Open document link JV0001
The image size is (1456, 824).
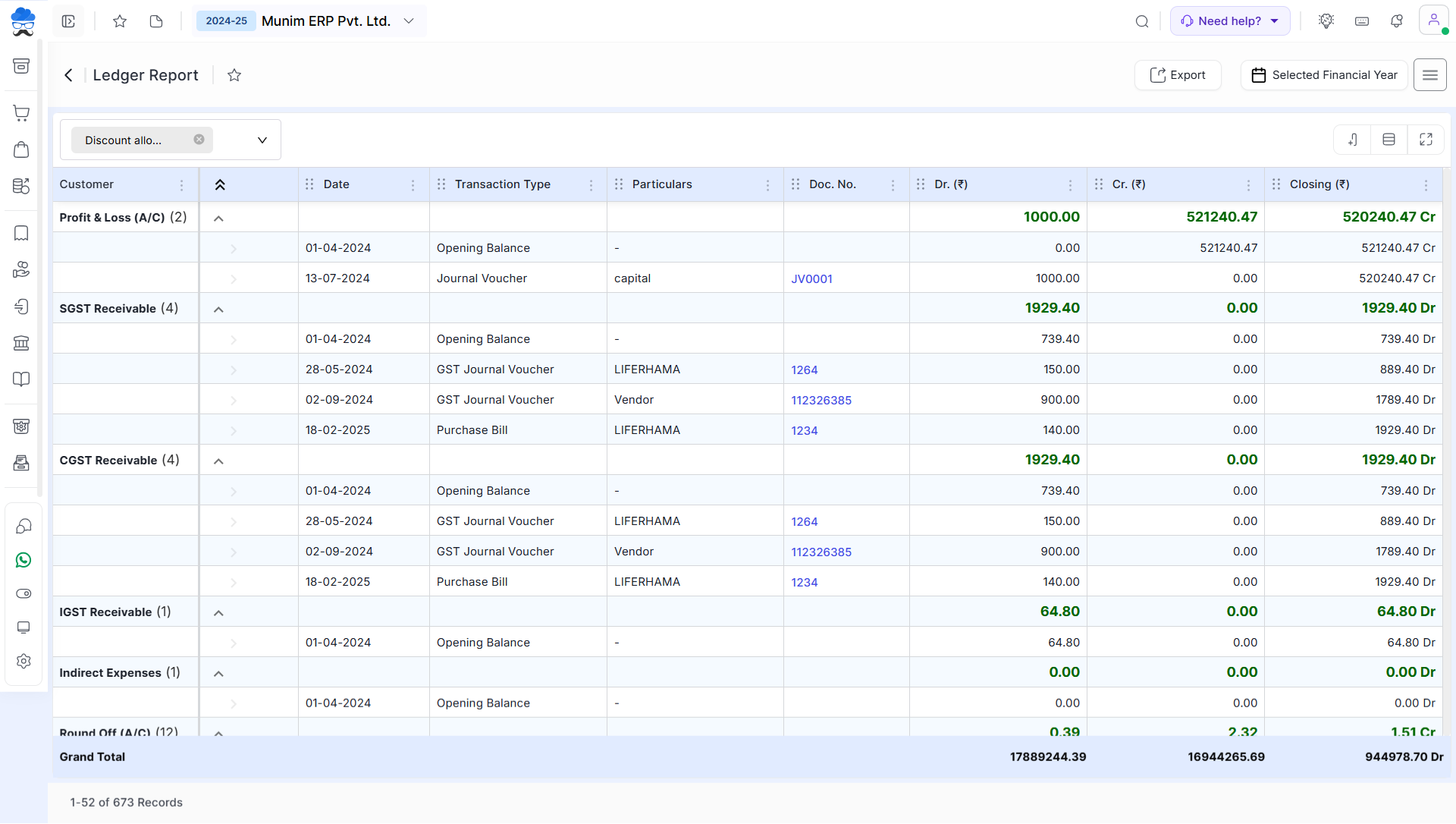click(x=811, y=279)
